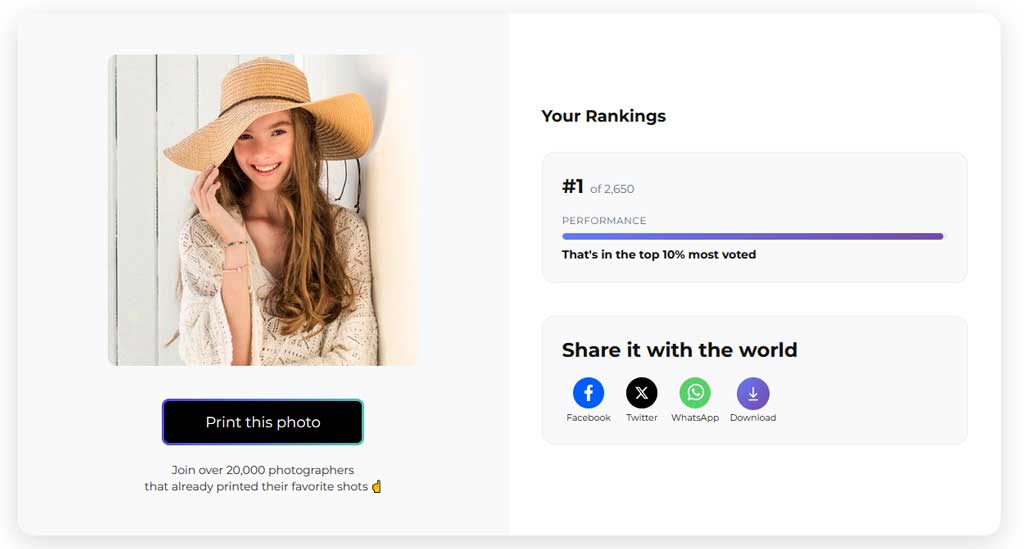Open the WhatsApp share icon

[x=695, y=393]
